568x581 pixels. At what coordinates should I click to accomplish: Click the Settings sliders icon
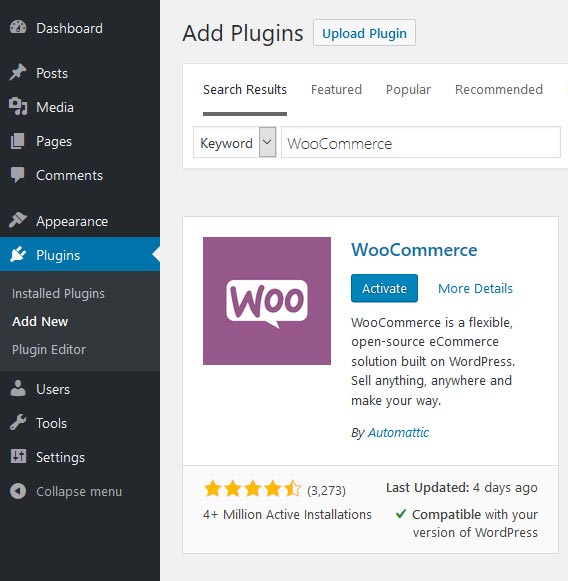point(18,456)
